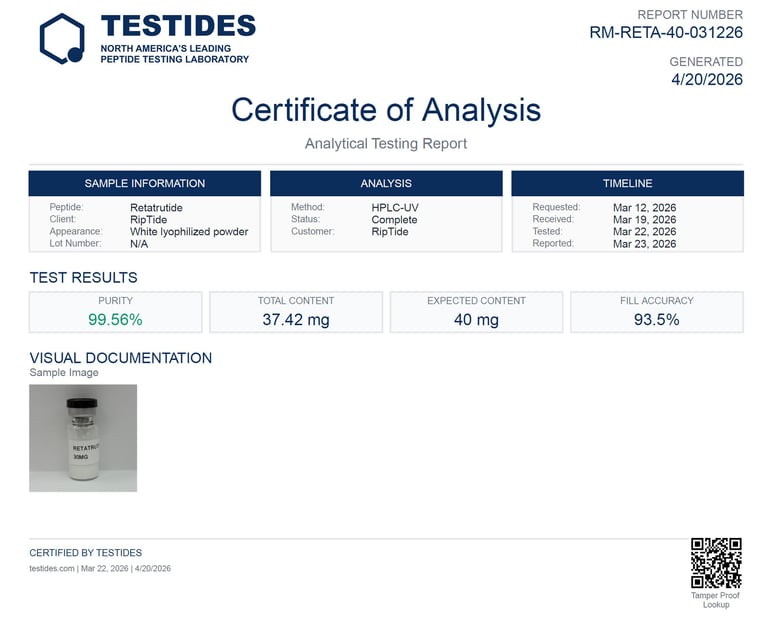Image resolution: width=768 pixels, height=618 pixels.
Task: Click White lyophilized powder appearance value
Action: (189, 232)
